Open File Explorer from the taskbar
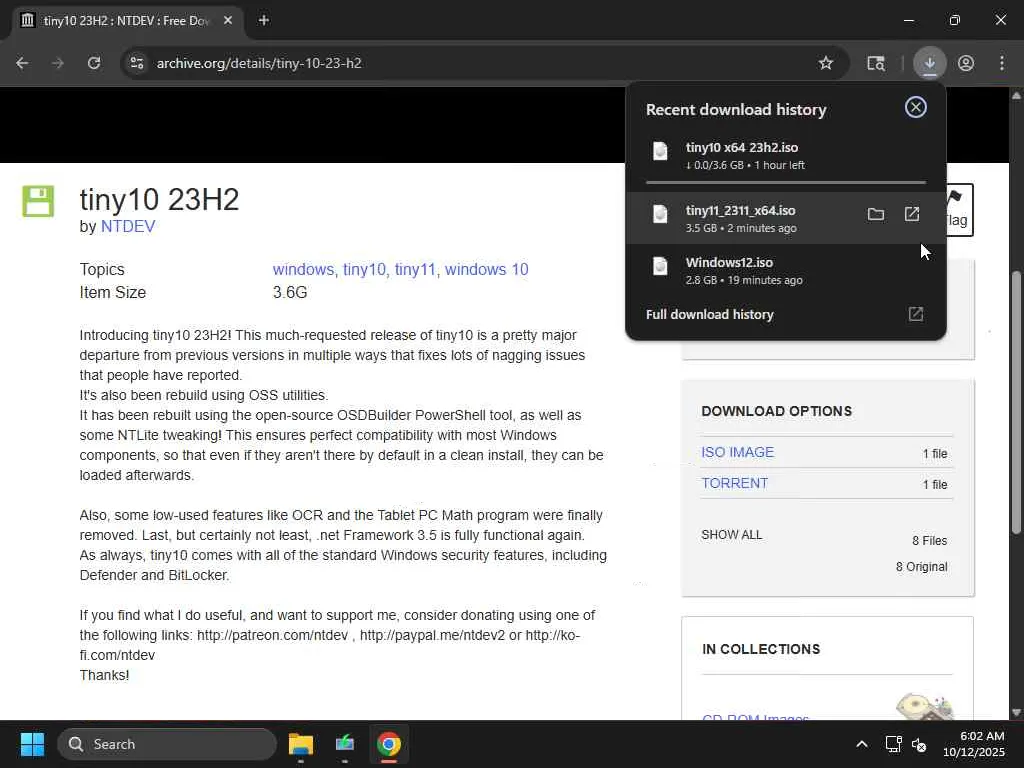Screen dimensions: 1024x768 (x=301, y=744)
